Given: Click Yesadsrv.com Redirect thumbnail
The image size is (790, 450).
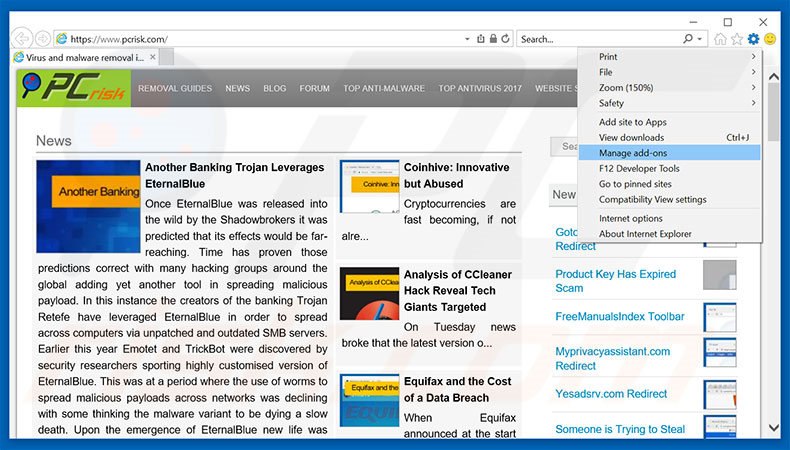Looking at the screenshot, I should coord(720,395).
